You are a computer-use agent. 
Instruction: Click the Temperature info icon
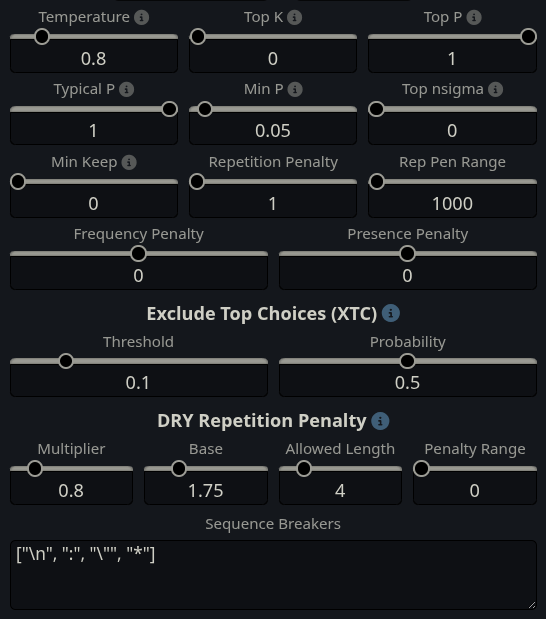(141, 17)
